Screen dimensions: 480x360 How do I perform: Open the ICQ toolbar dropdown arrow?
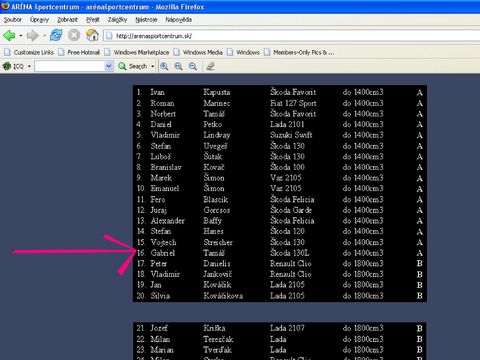[29, 66]
